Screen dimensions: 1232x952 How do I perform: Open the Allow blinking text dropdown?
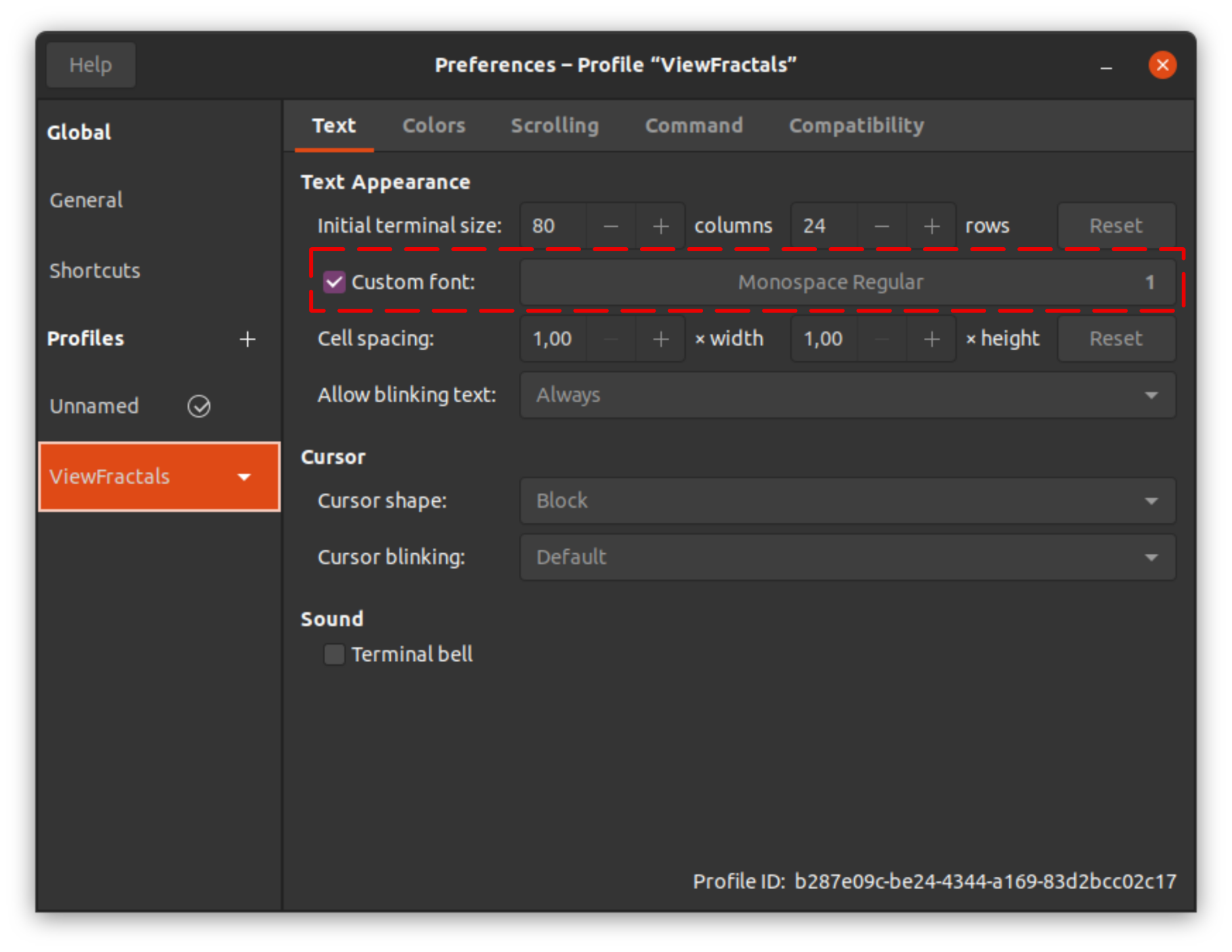coord(847,395)
